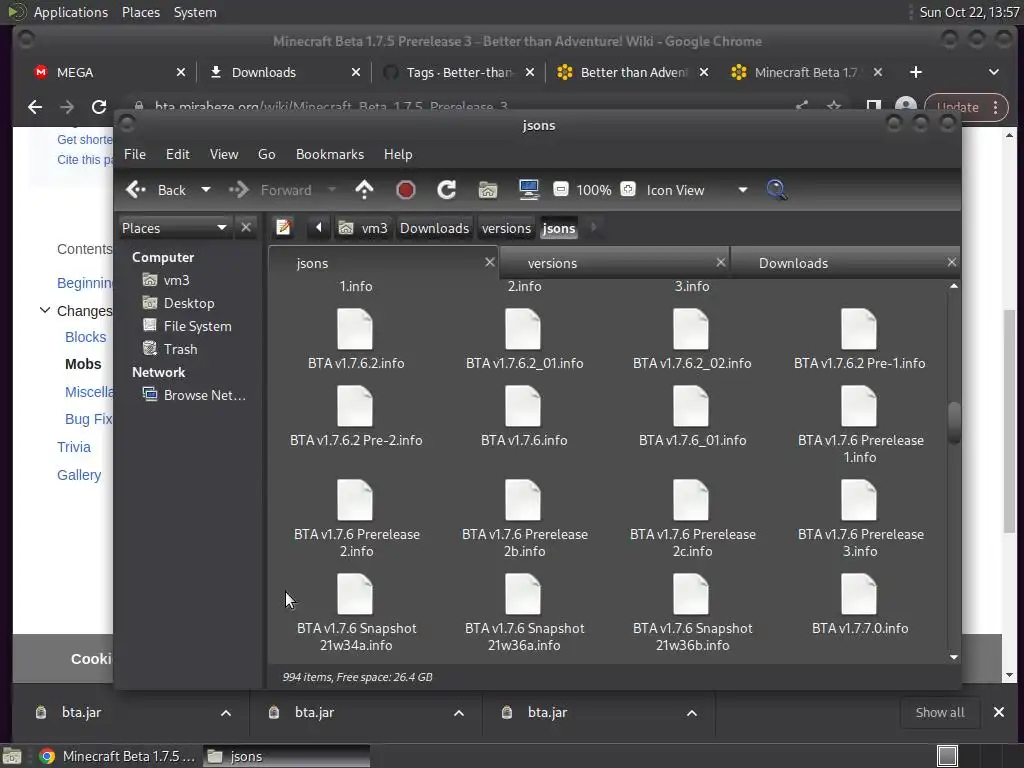Open the Mobs link in wiki contents
The height and width of the screenshot is (768, 1024).
83,364
